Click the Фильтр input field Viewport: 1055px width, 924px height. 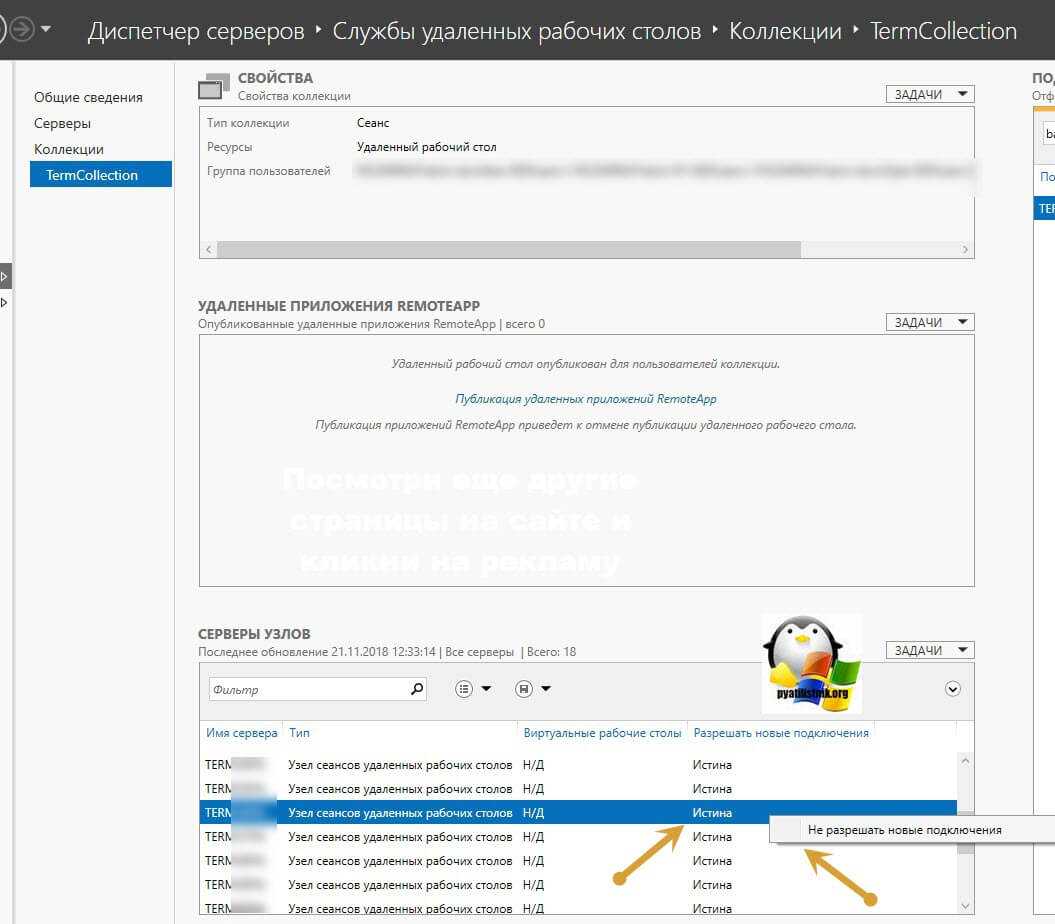pos(308,690)
